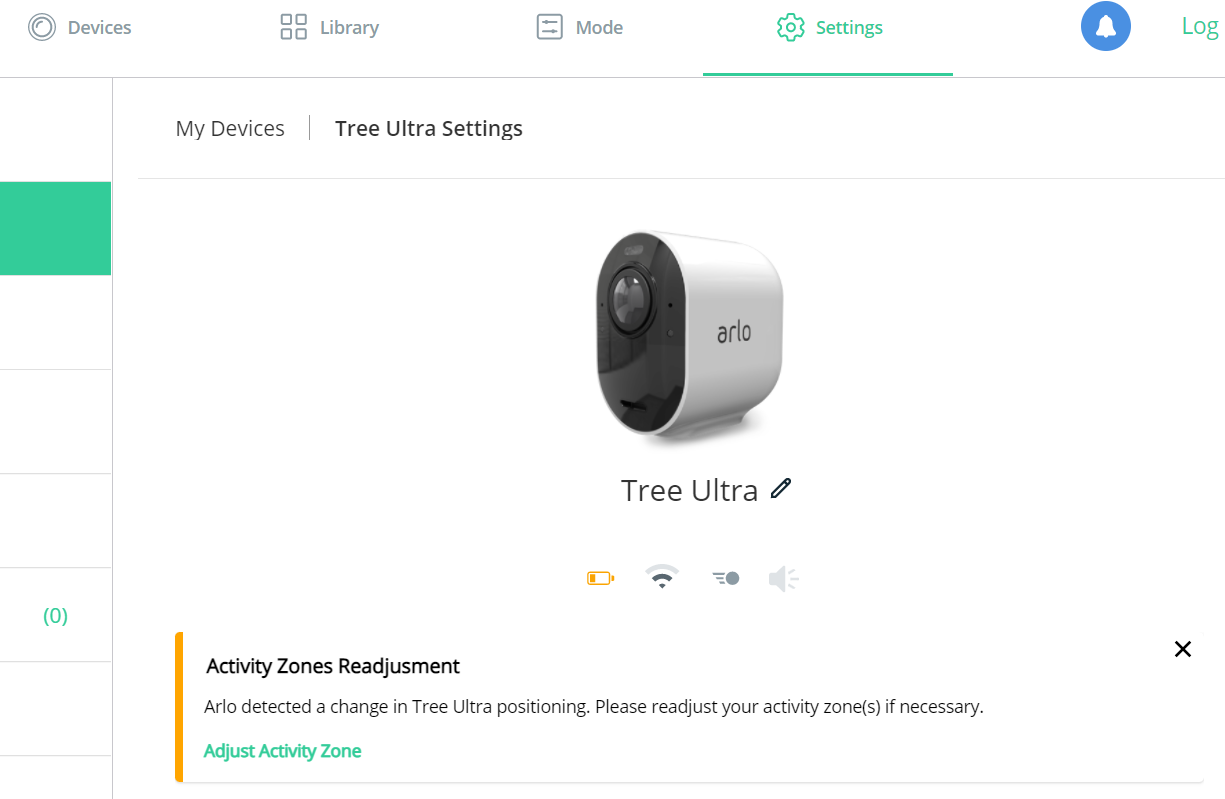Check the low battery indicator icon
The height and width of the screenshot is (799, 1225).
click(601, 577)
